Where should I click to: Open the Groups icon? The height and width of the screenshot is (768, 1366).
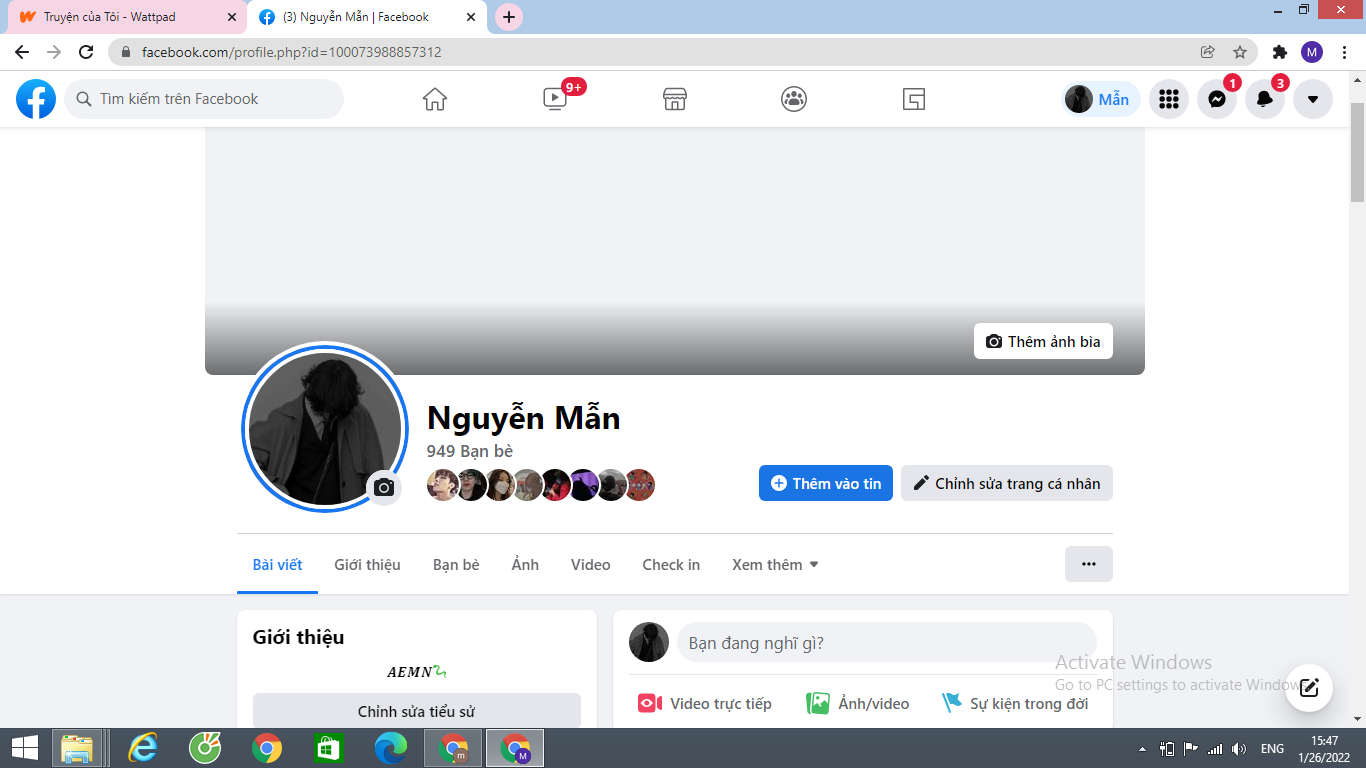(794, 99)
